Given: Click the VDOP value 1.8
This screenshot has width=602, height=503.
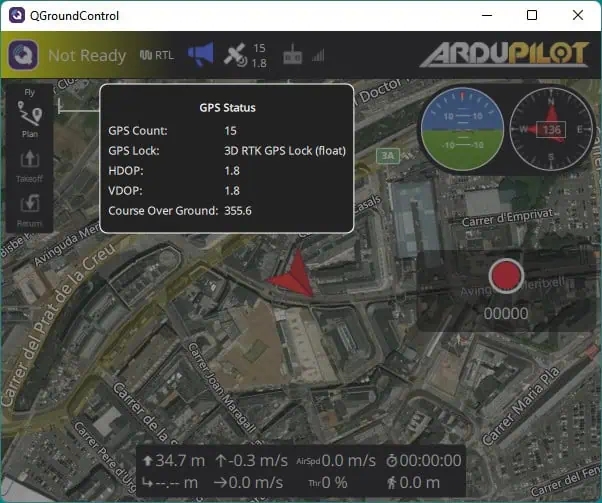Looking at the screenshot, I should pyautogui.click(x=232, y=191).
